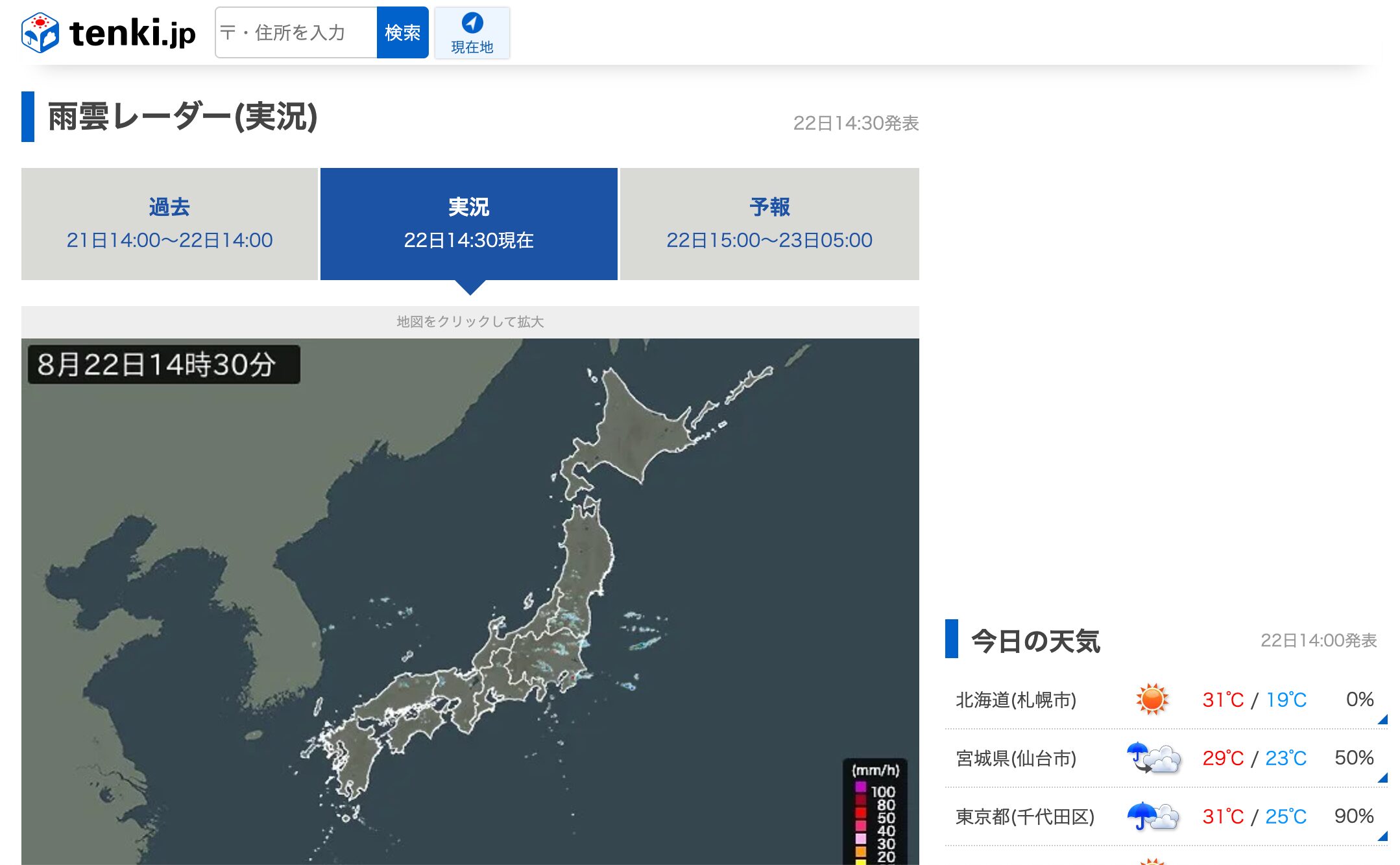This screenshot has width=1400, height=865.
Task: Open 東京都(千代田区) weather details
Action: (x=1166, y=816)
